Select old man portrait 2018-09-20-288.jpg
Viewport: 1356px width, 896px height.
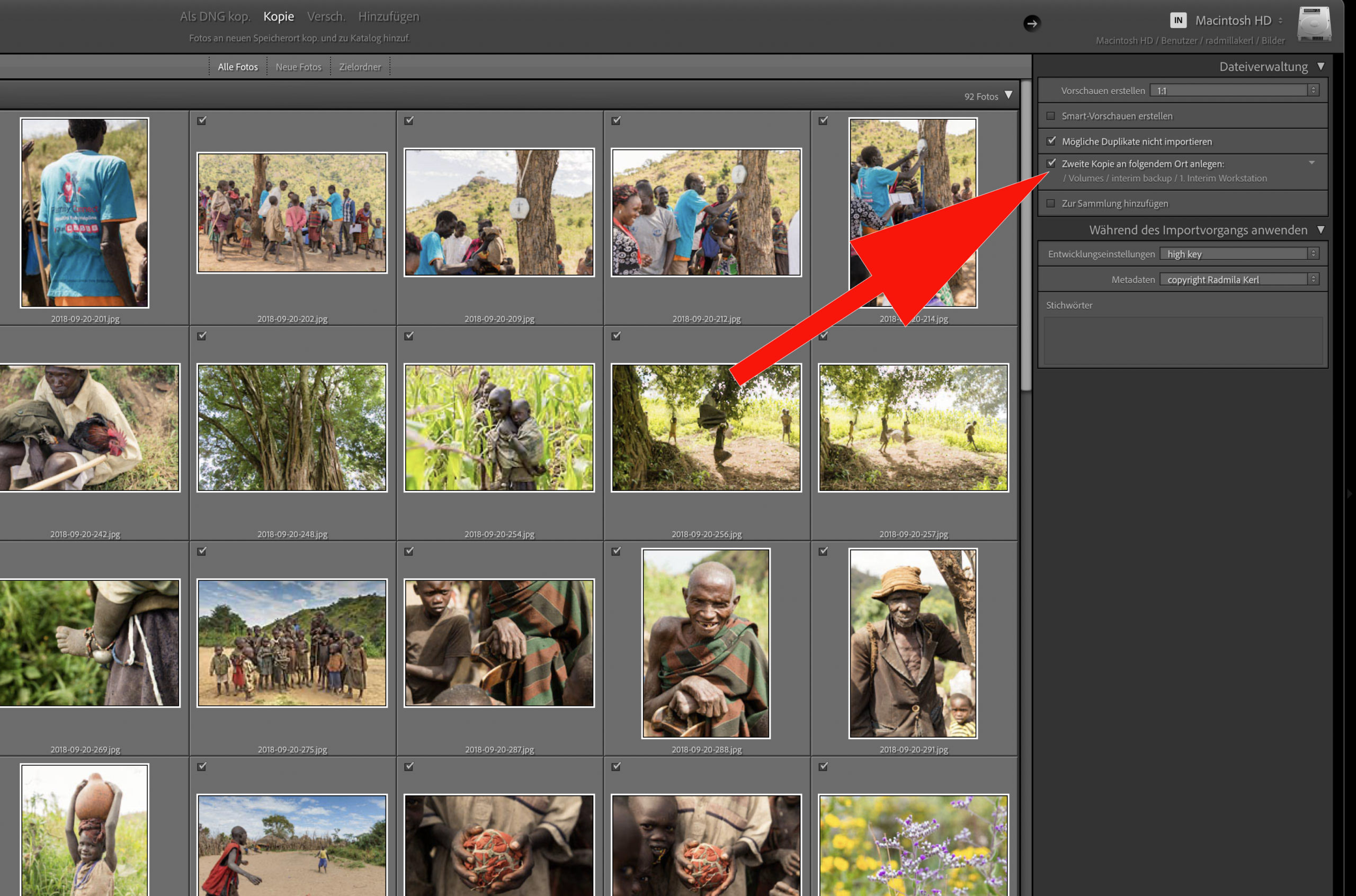click(706, 643)
